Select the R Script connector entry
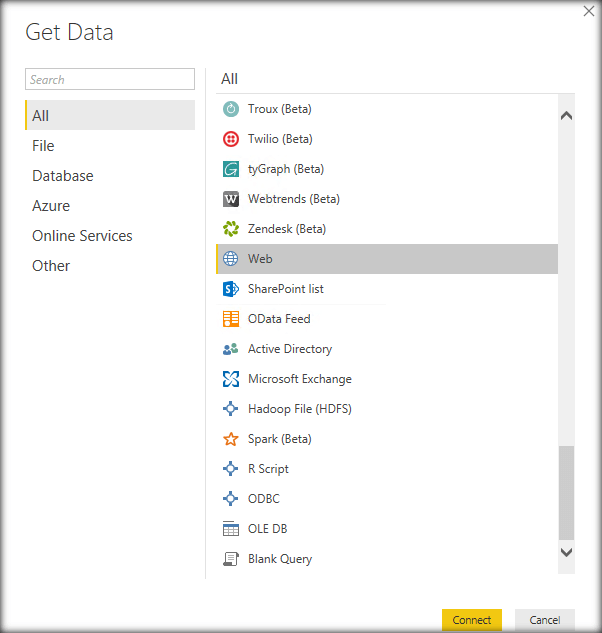Viewport: 602px width, 633px height. coord(268,469)
